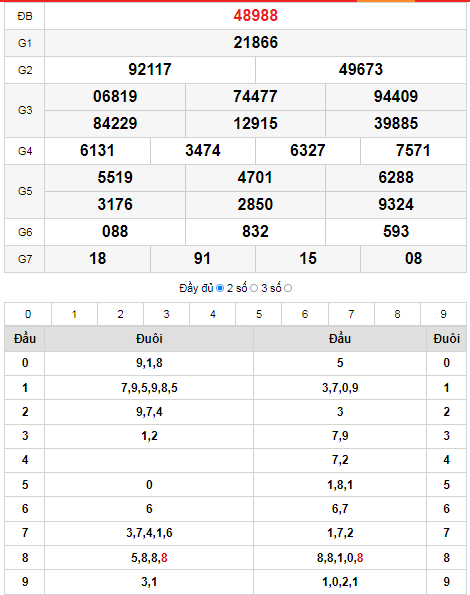Click the tail values "9,7,4" cell
The width and height of the screenshot is (470, 595).
coord(149,412)
